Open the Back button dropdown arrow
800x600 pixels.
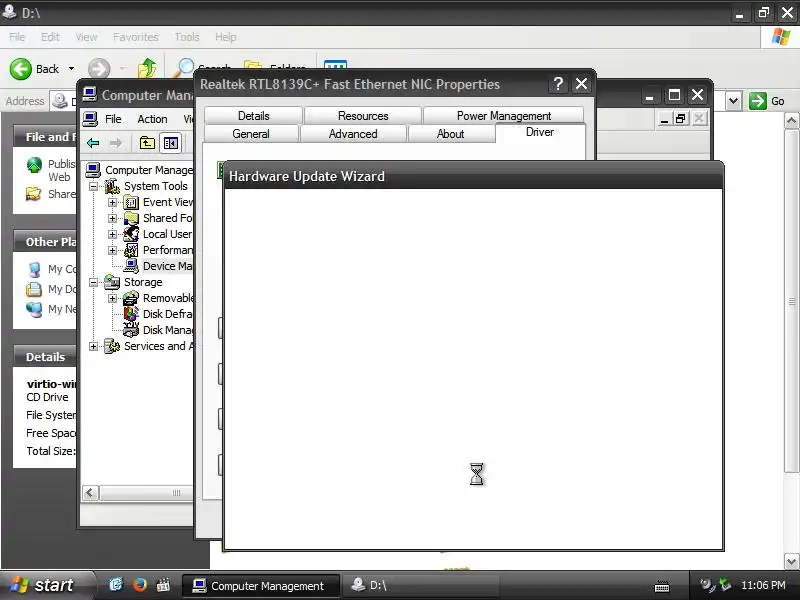71,69
